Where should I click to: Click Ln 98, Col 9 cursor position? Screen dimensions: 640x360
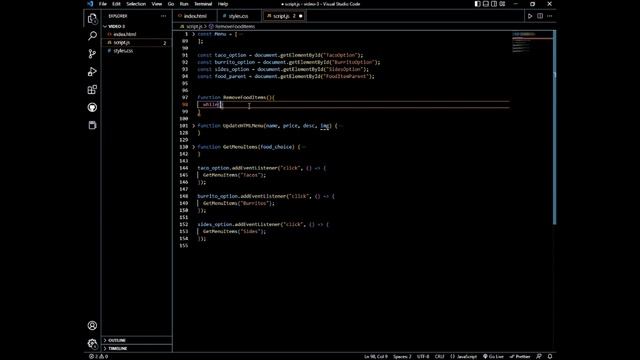click(376, 356)
